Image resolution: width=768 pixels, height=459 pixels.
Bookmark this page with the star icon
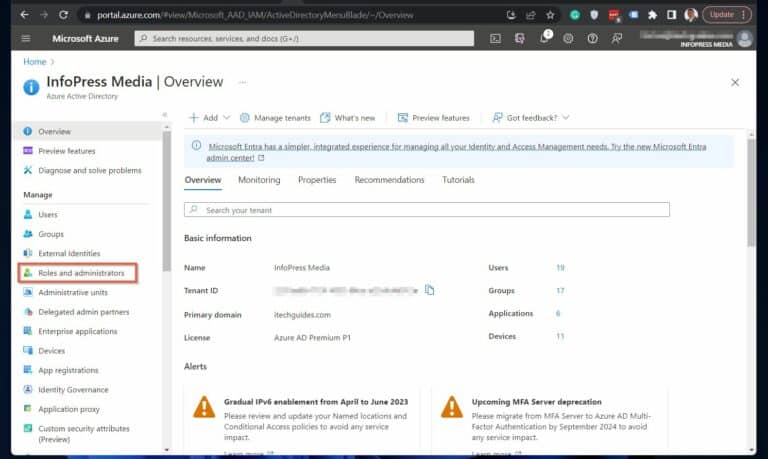[x=550, y=15]
